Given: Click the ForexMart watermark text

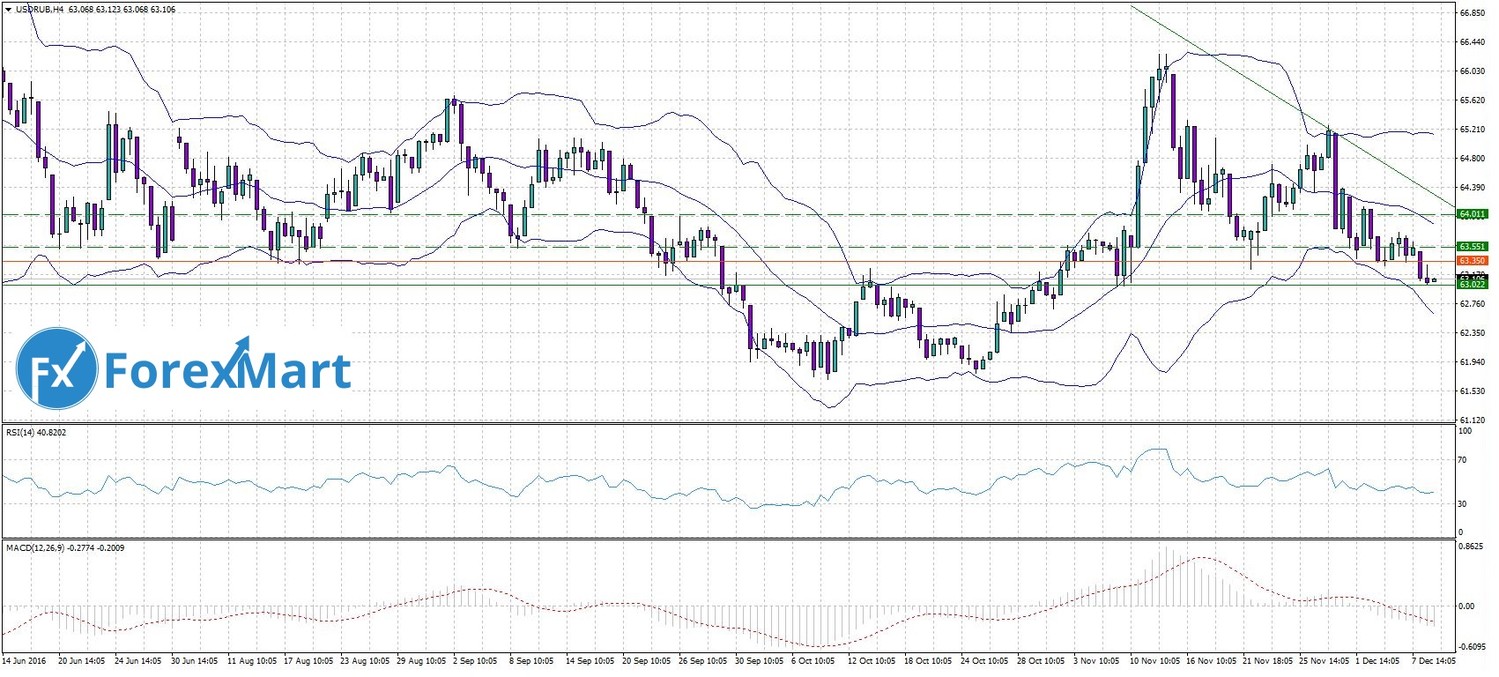Looking at the screenshot, I should (227, 370).
